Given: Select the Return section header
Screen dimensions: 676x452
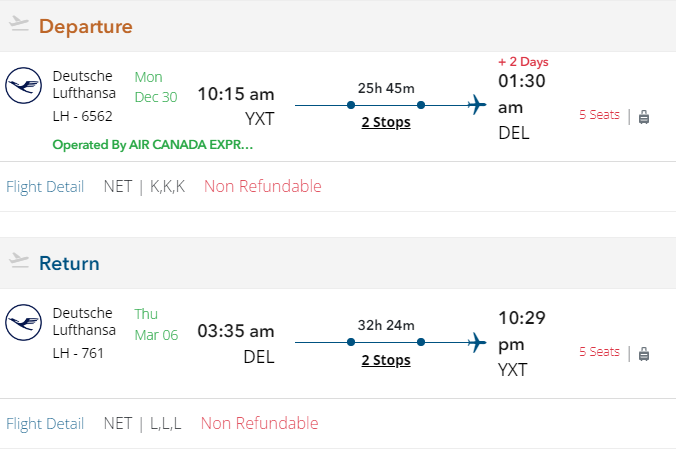Looking at the screenshot, I should (69, 264).
